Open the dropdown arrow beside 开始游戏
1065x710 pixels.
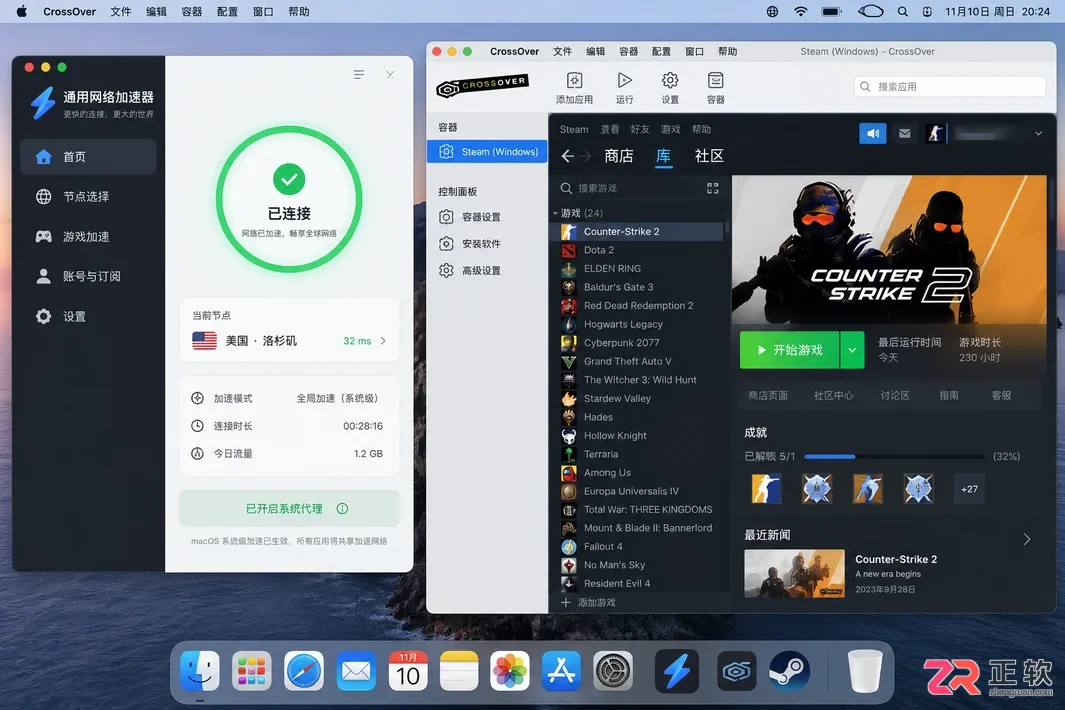click(x=852, y=350)
